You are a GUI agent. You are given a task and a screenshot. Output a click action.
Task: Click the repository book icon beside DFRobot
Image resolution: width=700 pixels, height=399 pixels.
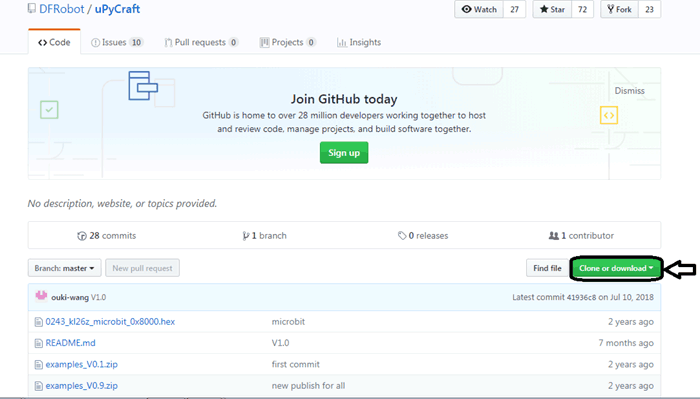point(32,8)
